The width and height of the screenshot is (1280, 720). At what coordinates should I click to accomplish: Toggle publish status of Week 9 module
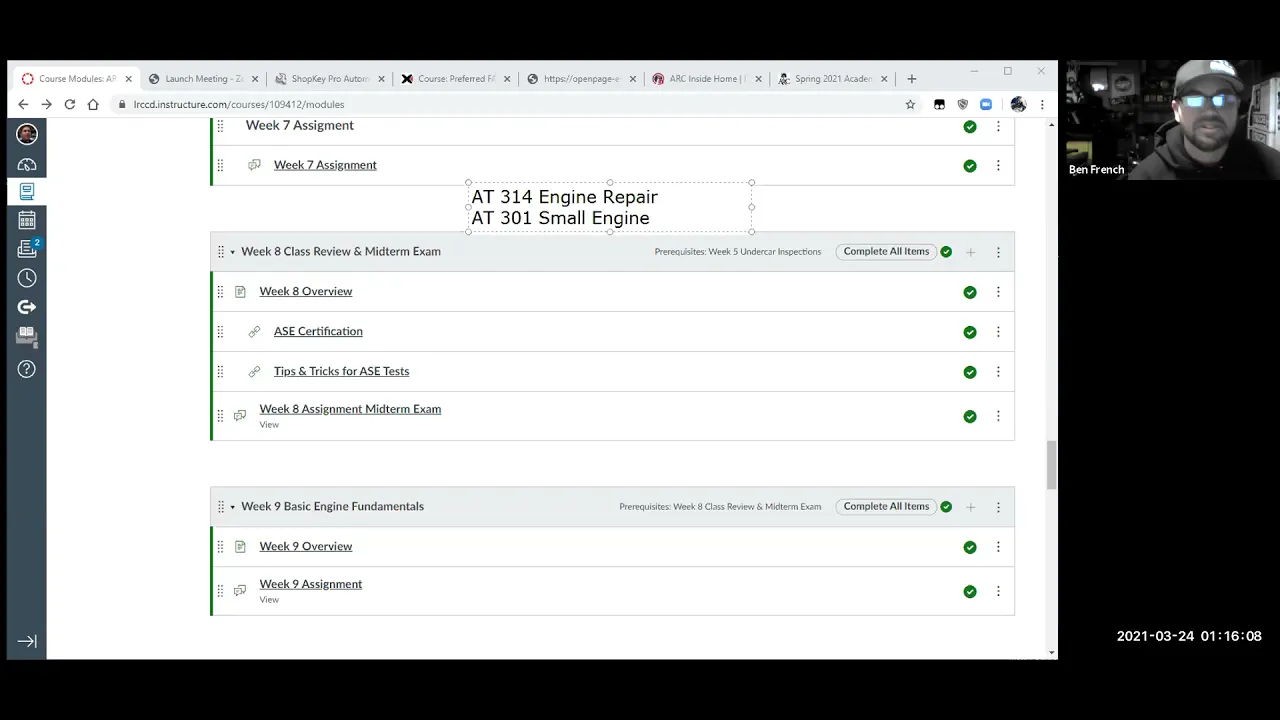946,507
